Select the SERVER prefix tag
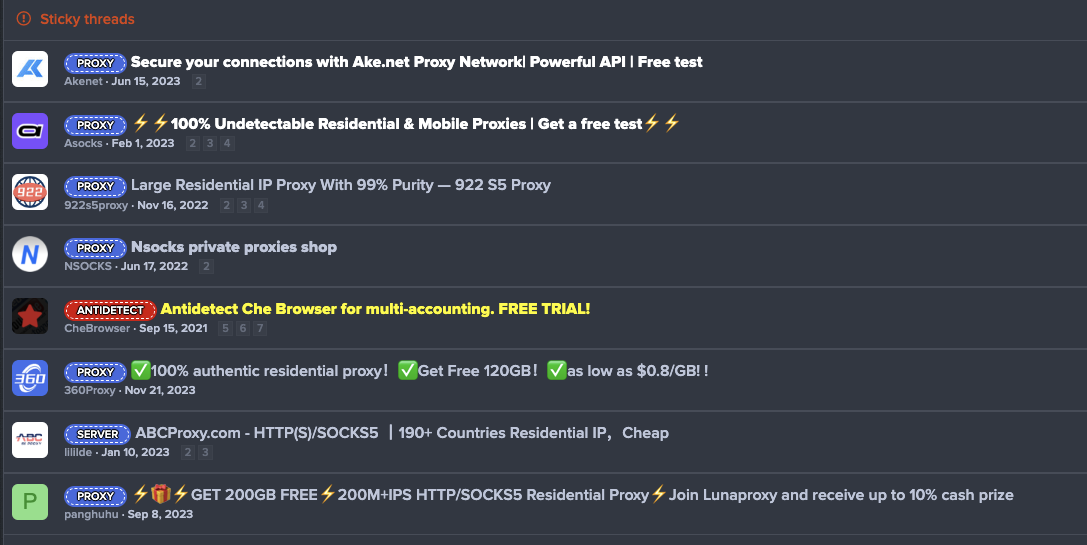Image resolution: width=1087 pixels, height=545 pixels. pyautogui.click(x=97, y=434)
